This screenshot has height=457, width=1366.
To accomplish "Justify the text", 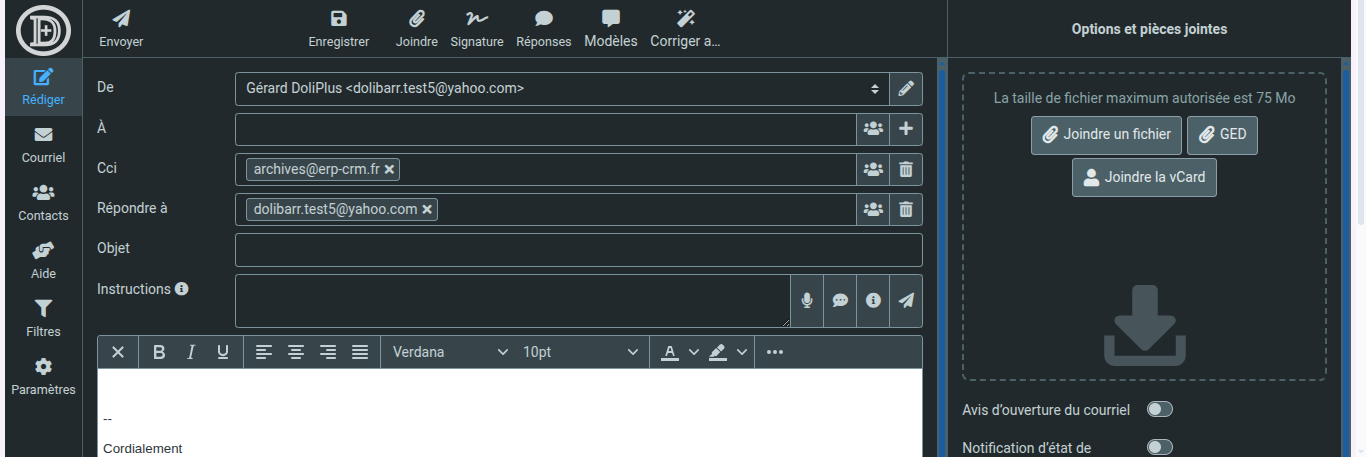I will coord(360,352).
